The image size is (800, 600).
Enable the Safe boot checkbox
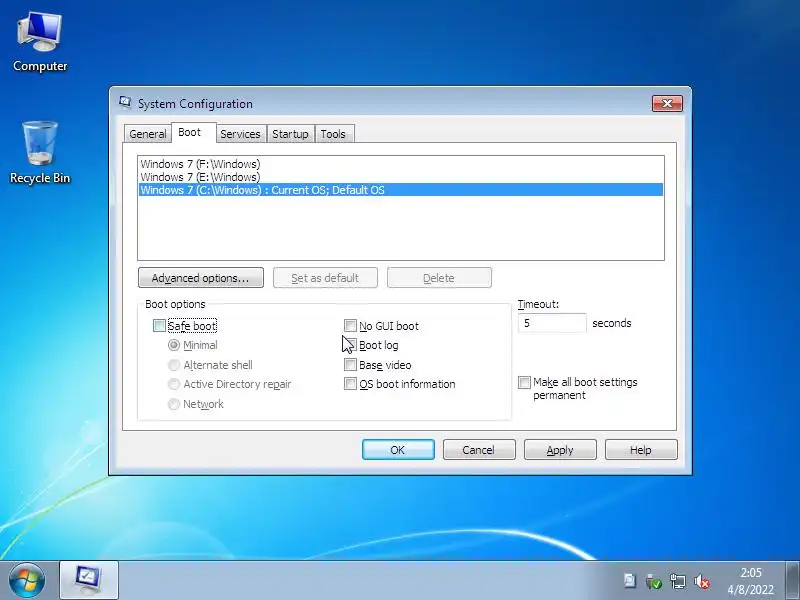pos(159,326)
